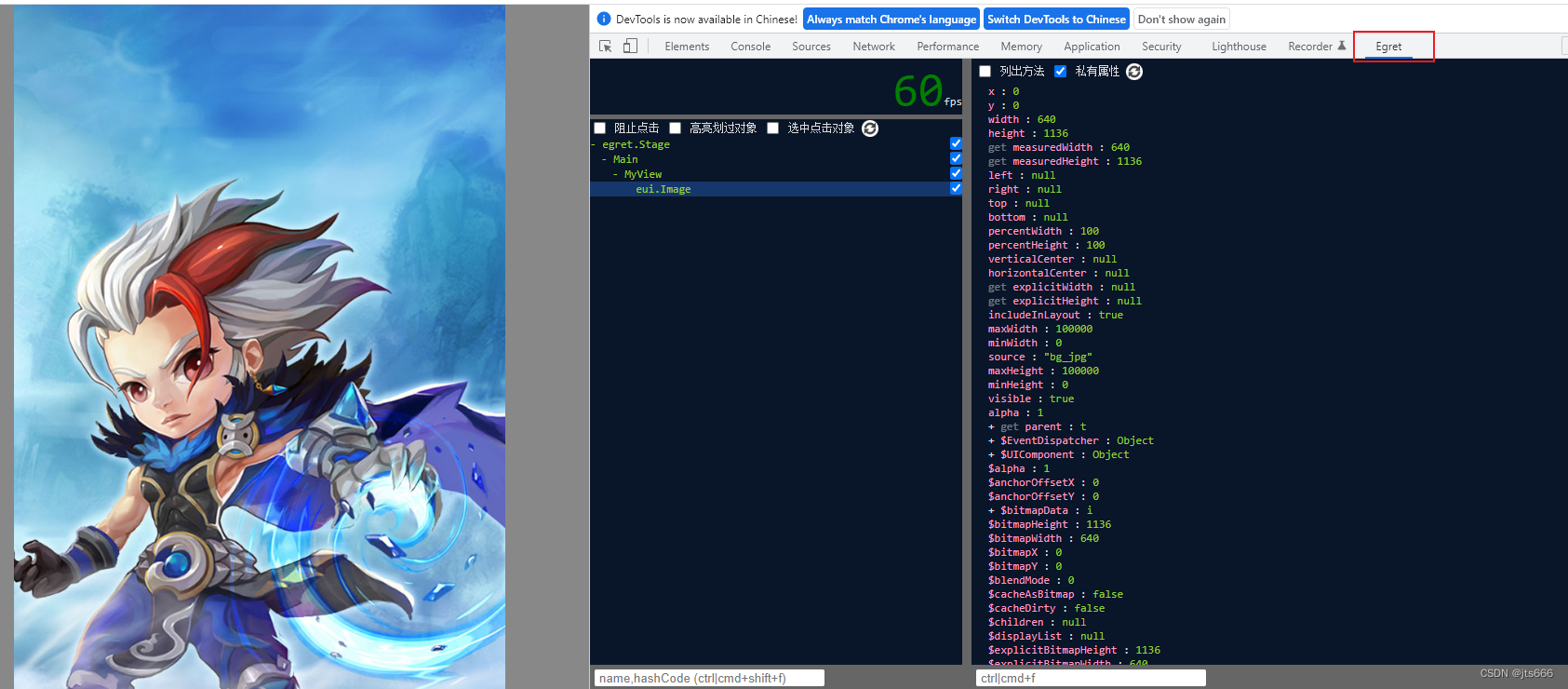1568x689 pixels.
Task: Switch to the Sources tab
Action: coord(811,47)
